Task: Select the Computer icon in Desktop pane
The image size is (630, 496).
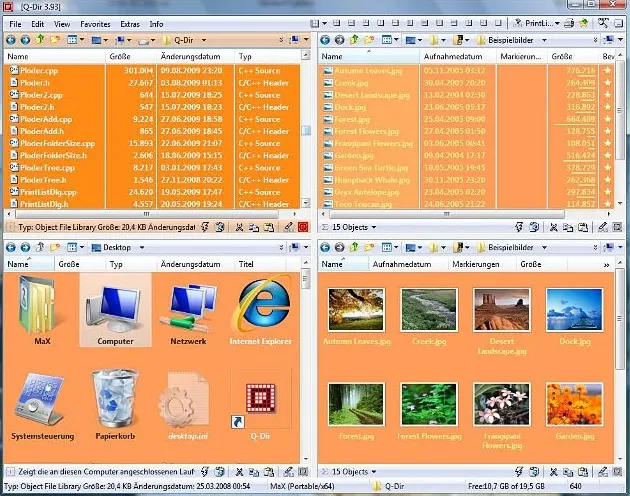Action: 115,309
